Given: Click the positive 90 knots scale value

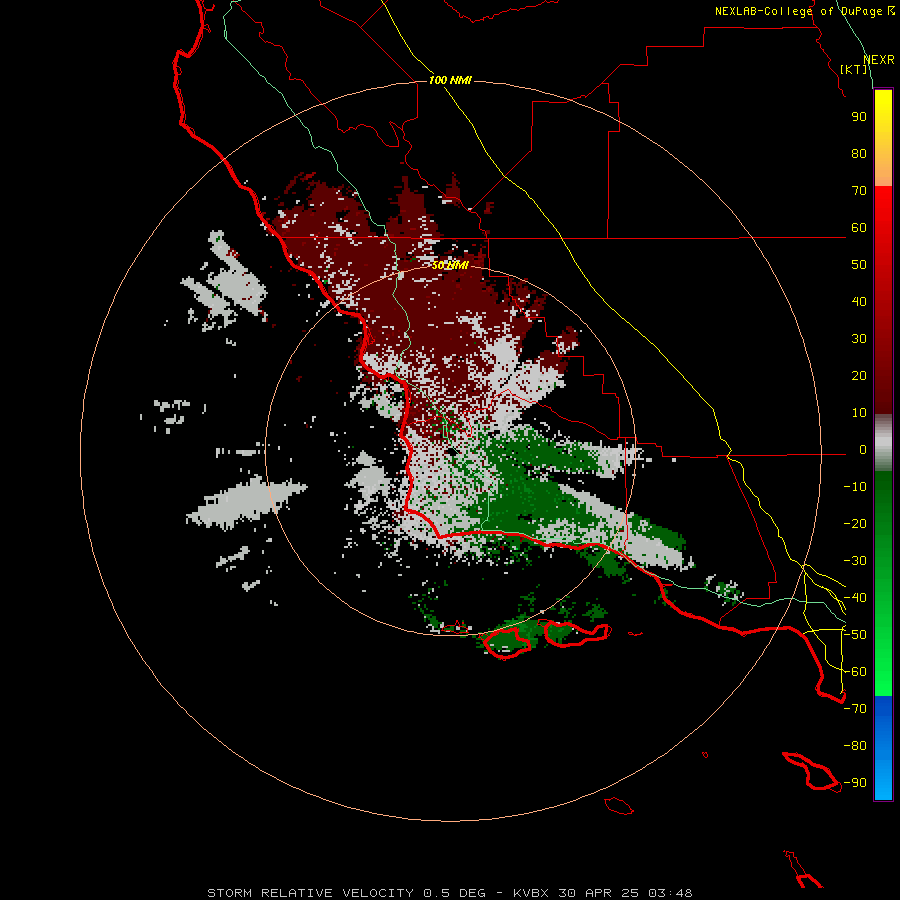Looking at the screenshot, I should tap(859, 117).
